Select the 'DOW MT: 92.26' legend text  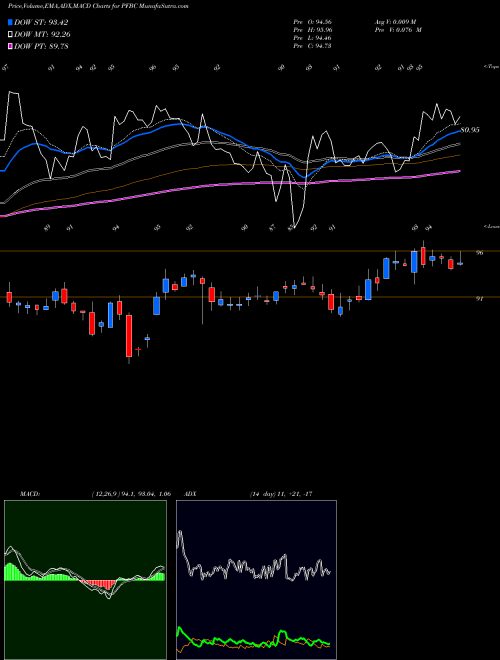(42, 35)
